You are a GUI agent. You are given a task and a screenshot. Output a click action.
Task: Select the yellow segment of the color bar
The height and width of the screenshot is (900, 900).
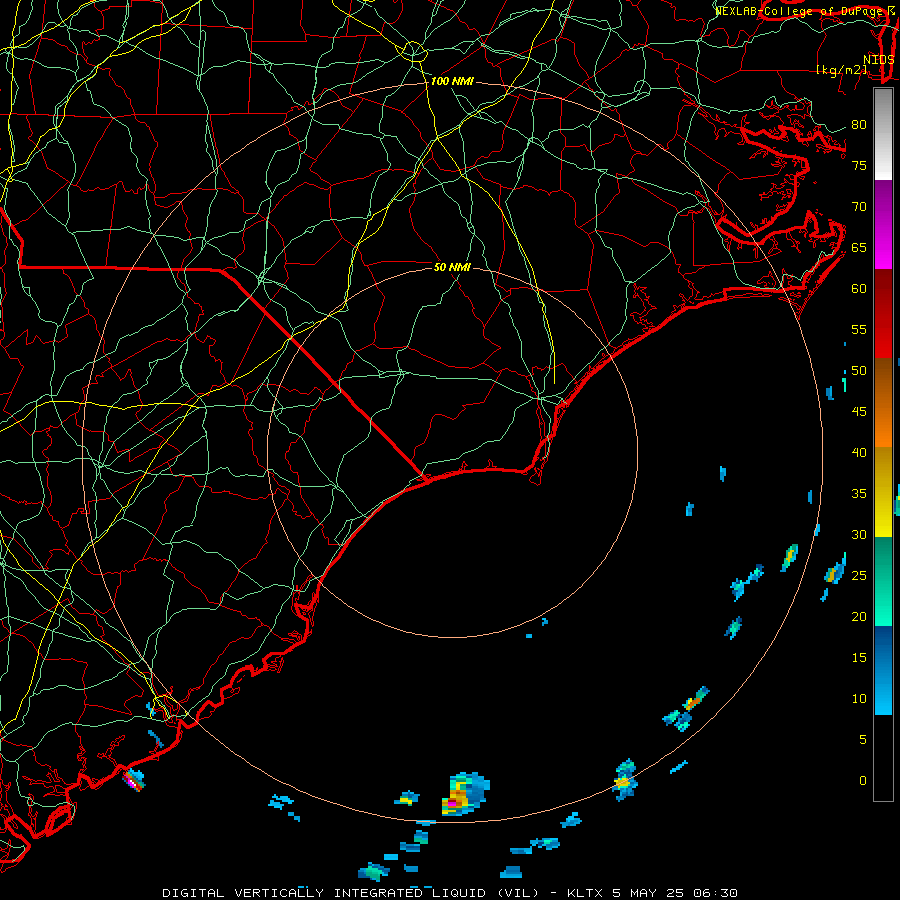(x=883, y=492)
